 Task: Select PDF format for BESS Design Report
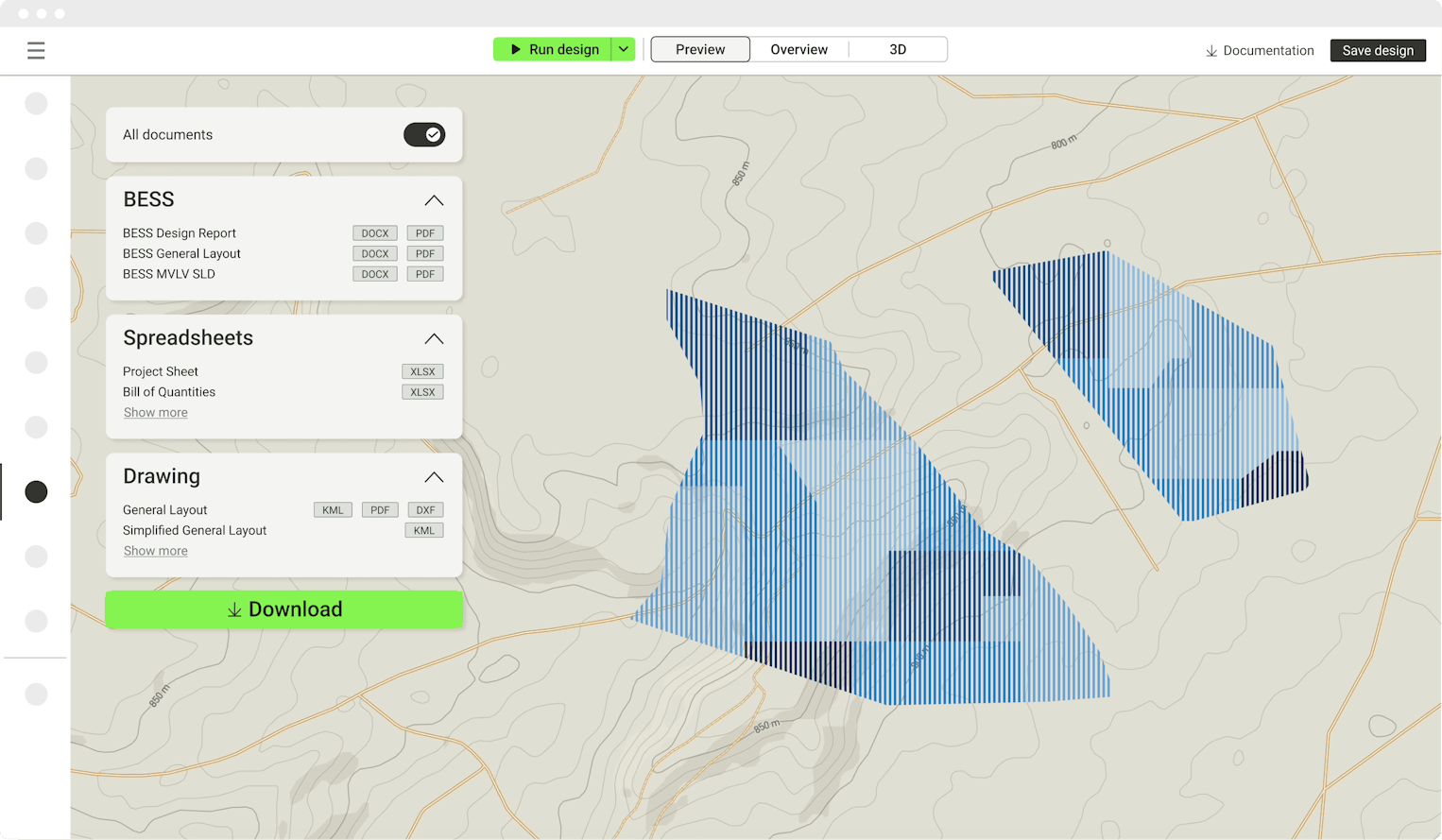click(x=425, y=233)
